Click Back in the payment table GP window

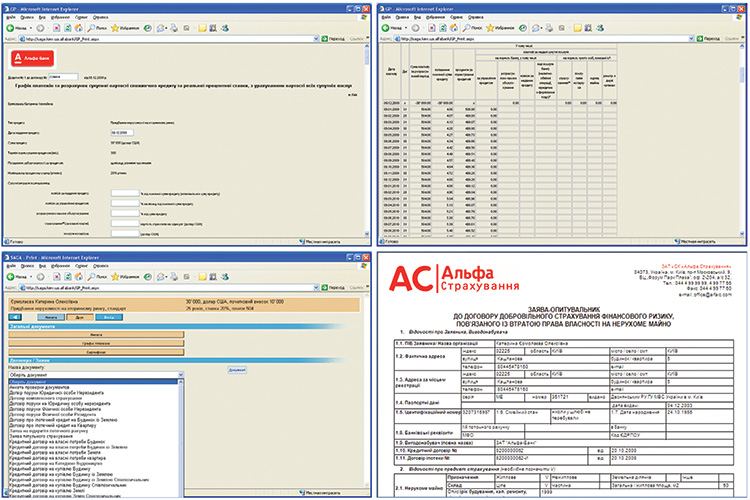click(392, 28)
